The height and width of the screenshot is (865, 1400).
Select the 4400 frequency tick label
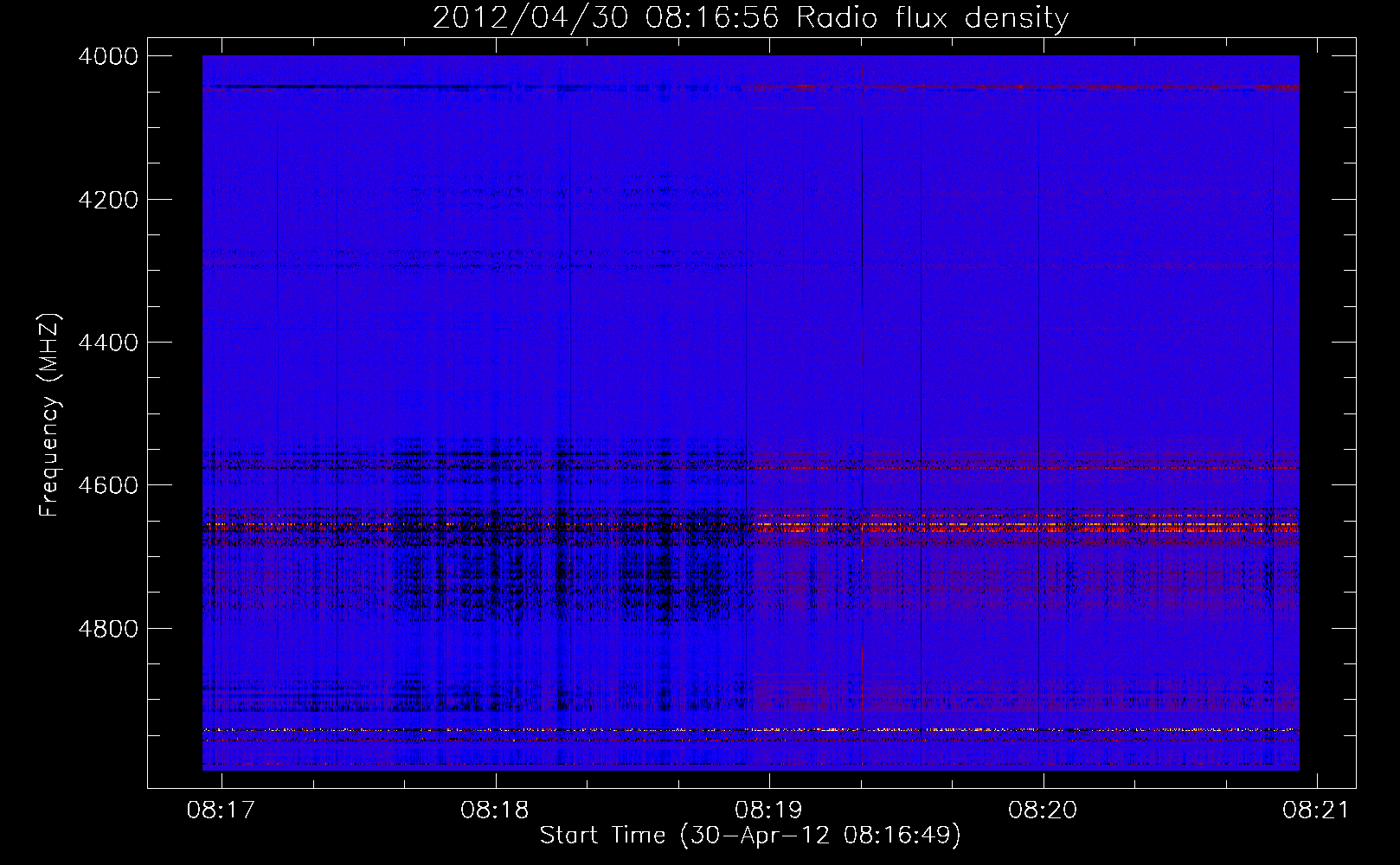point(108,343)
